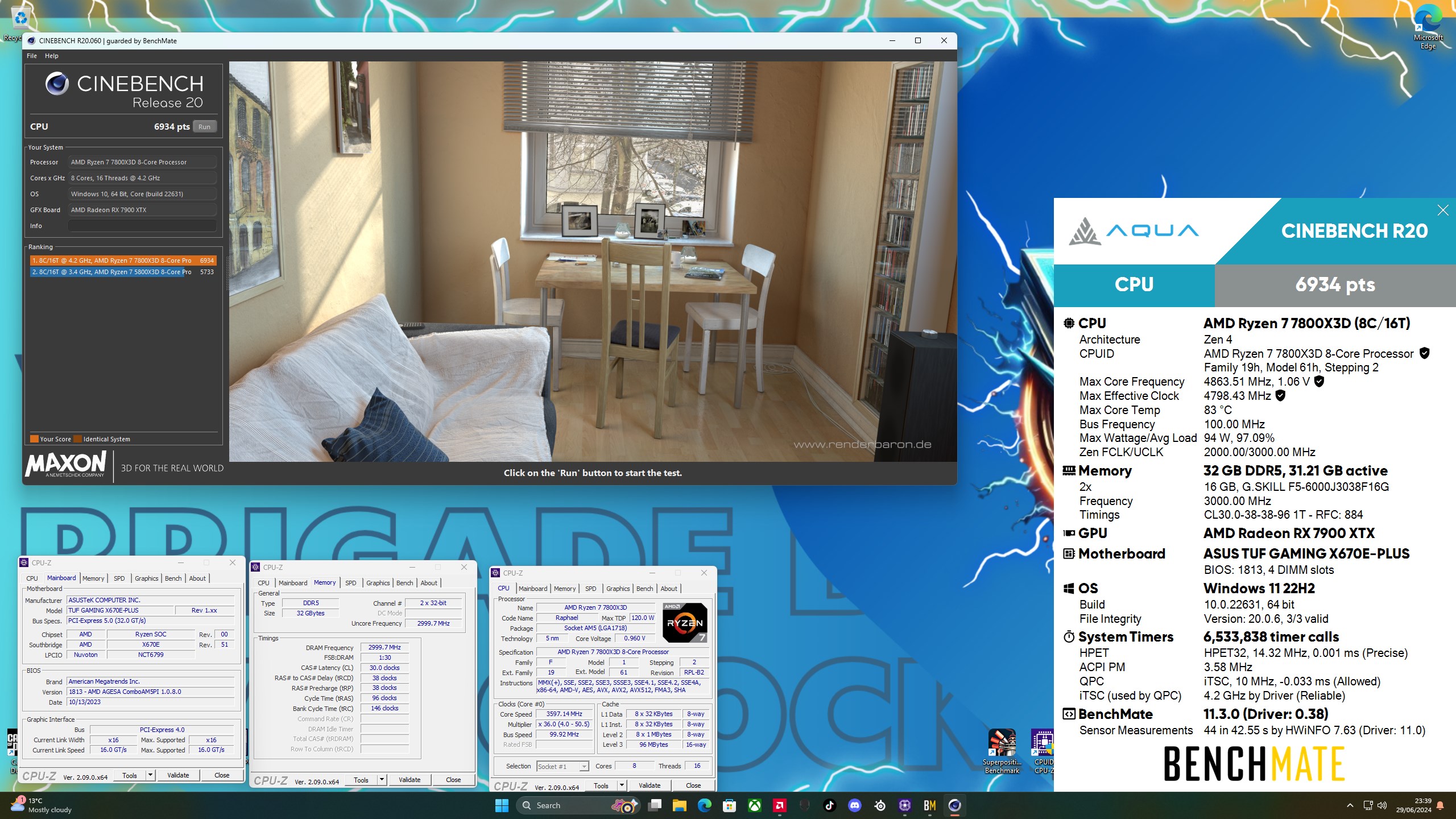Click the Core Speed value 3597.14 MHz
The width and height of the screenshot is (1456, 819).
coord(564,714)
